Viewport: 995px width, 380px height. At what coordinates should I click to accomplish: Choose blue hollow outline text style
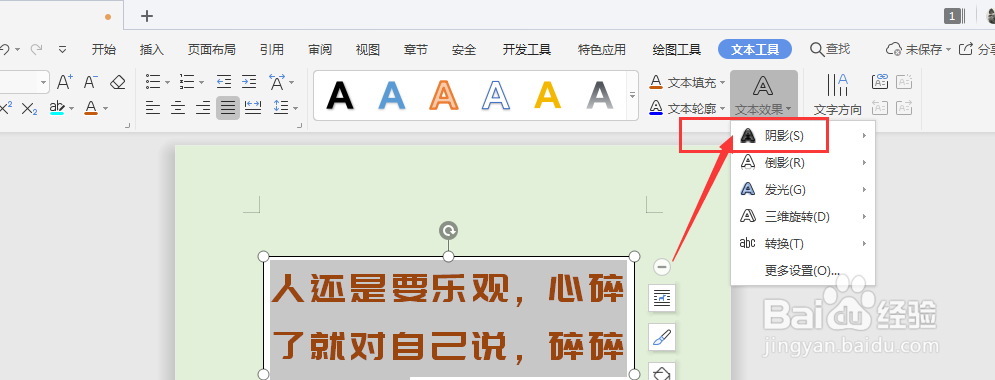click(x=496, y=96)
